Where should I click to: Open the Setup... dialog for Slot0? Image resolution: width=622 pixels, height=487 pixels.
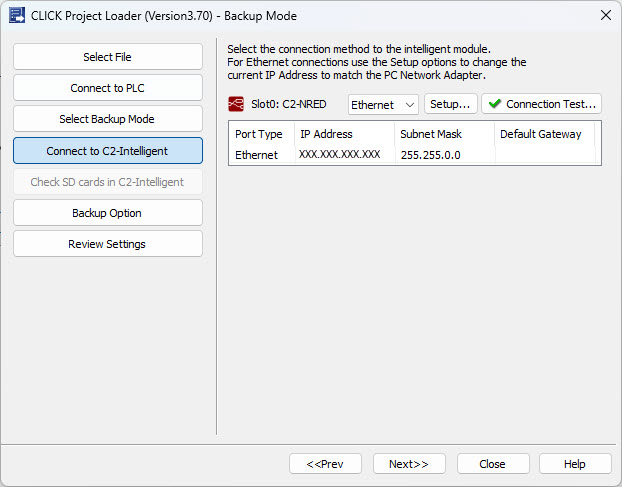coord(451,104)
